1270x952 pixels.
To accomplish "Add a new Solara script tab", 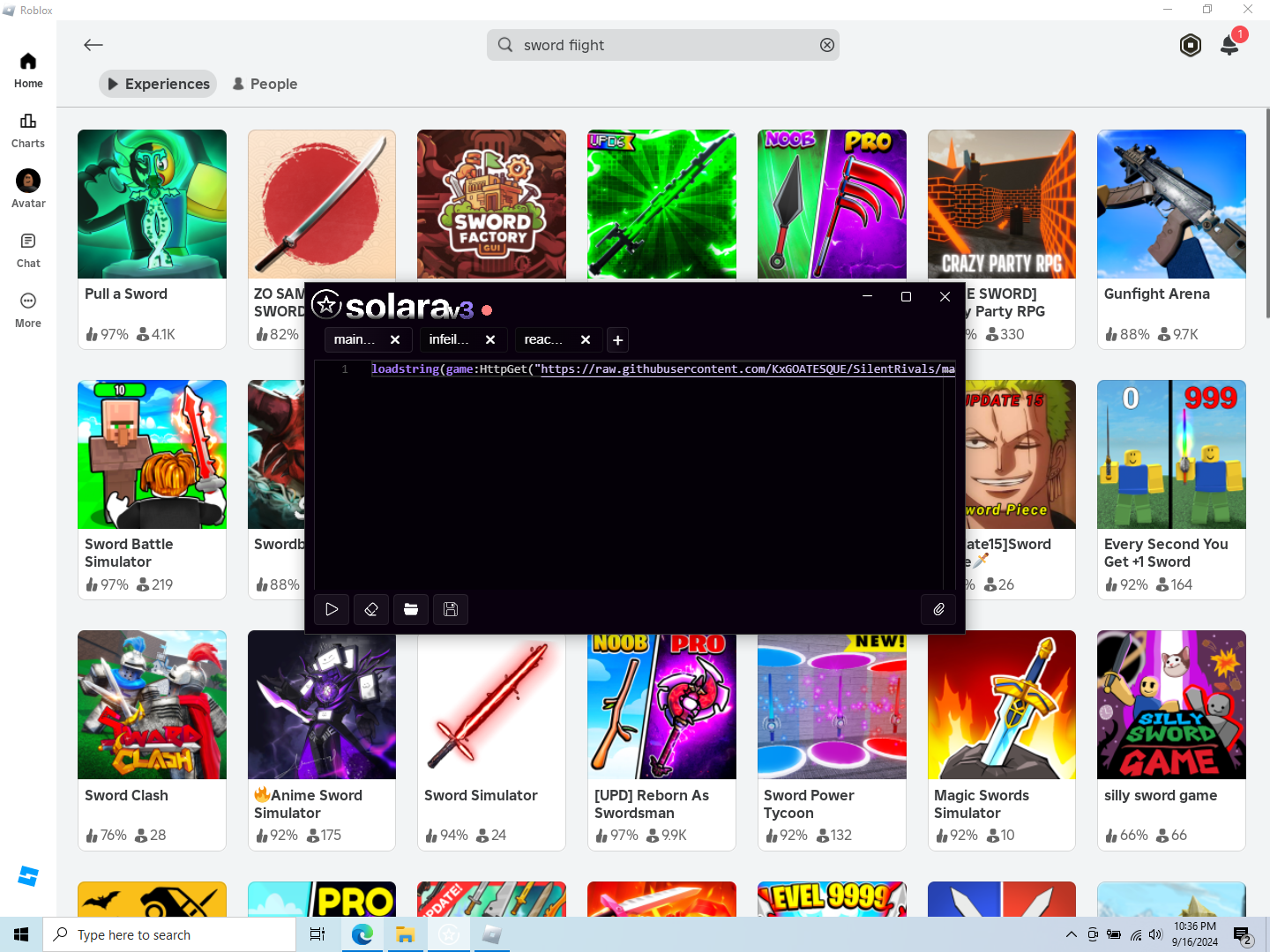I will (618, 340).
